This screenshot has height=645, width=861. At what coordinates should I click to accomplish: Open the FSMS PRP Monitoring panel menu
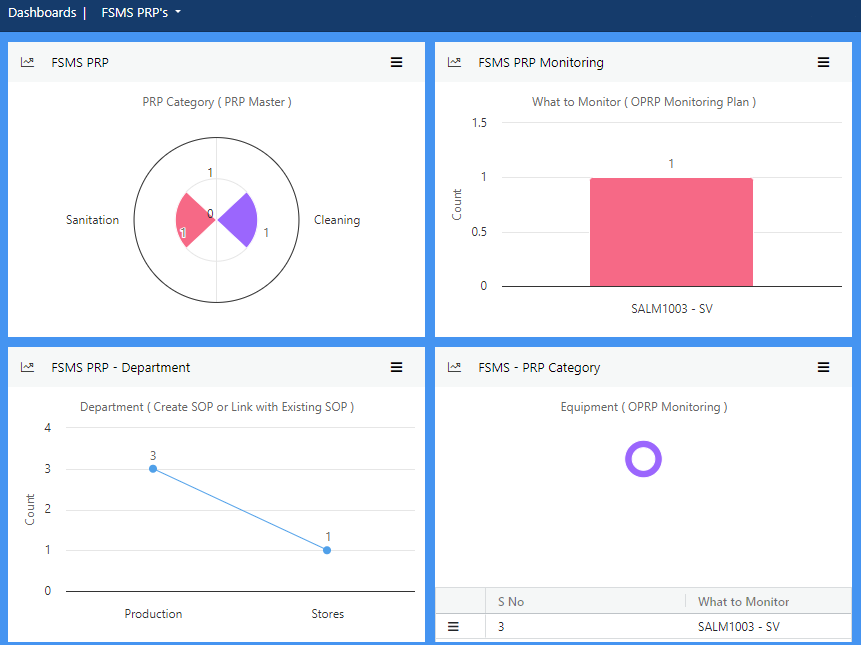(823, 62)
